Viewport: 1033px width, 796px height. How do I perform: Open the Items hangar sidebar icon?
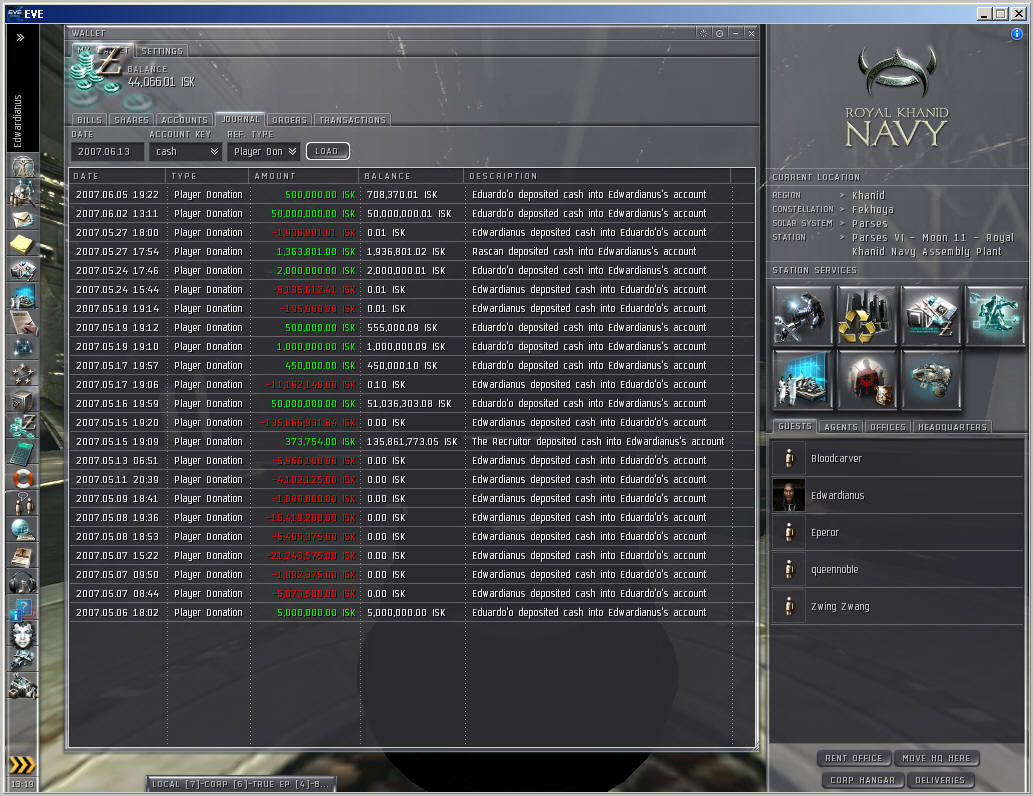tap(22, 685)
